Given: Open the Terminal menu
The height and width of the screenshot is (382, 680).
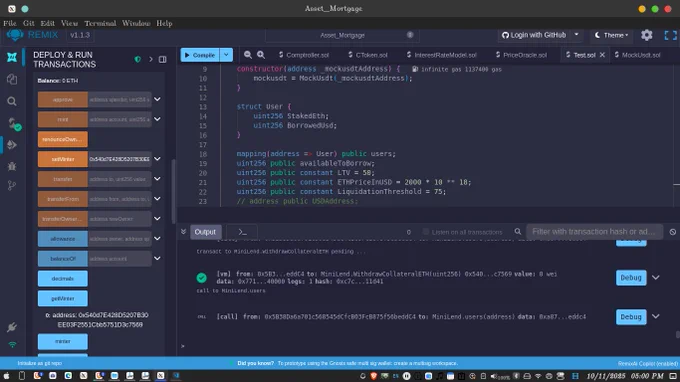Looking at the screenshot, I should 100,23.
